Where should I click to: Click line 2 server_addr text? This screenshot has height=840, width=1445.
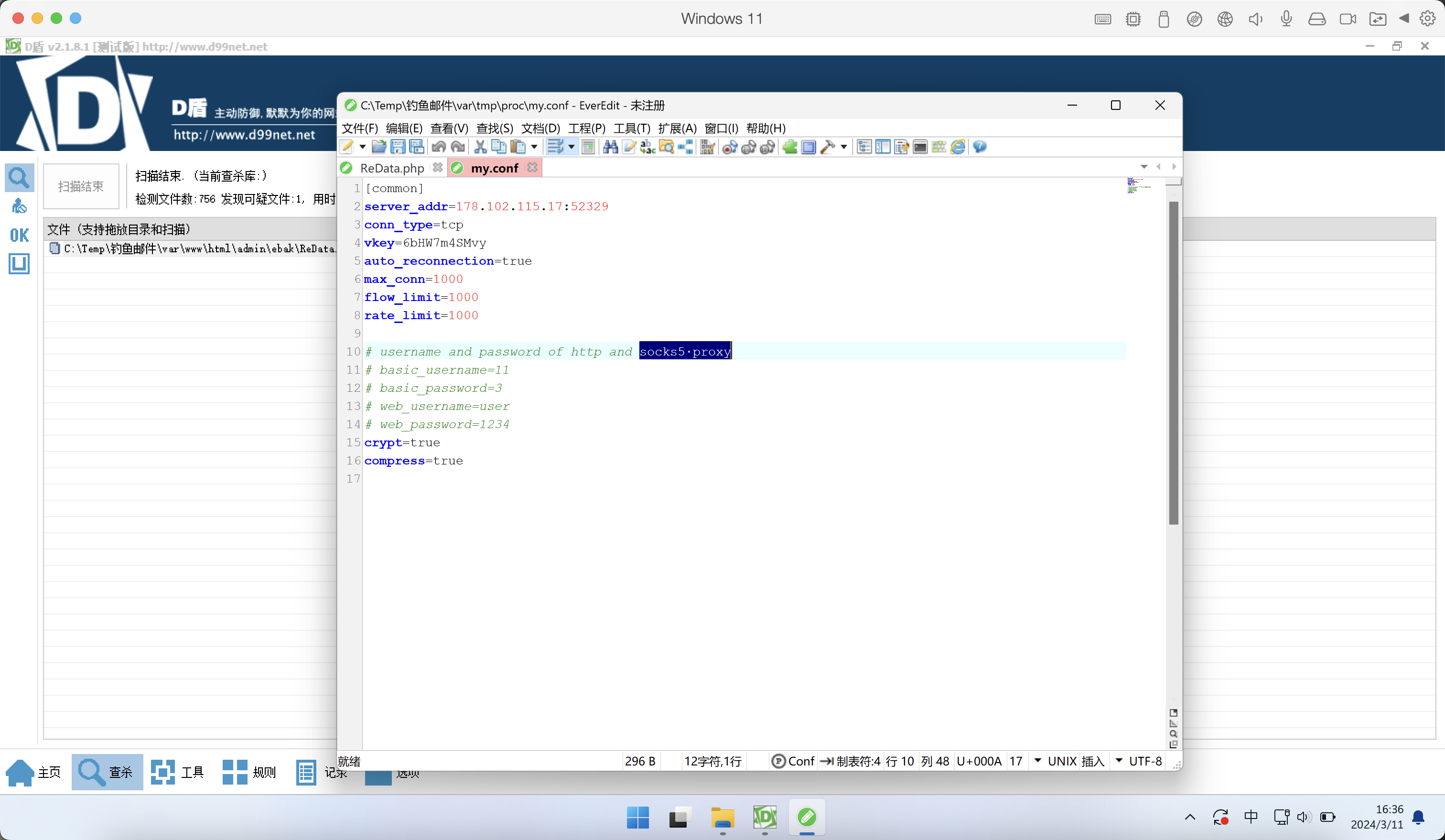[x=486, y=206]
